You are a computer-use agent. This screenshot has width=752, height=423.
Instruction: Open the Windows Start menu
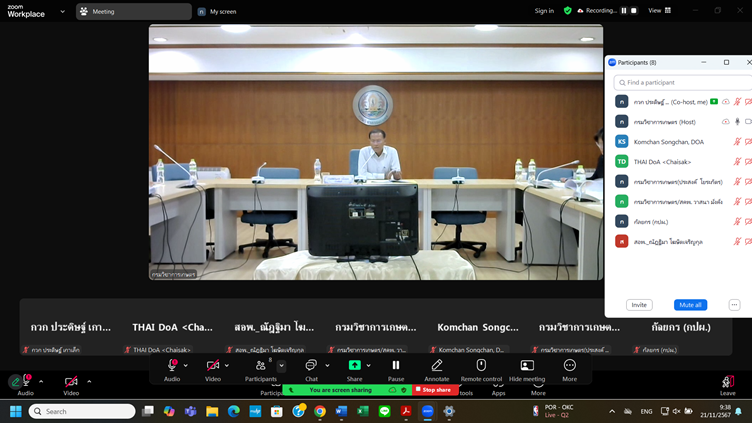pos(16,411)
